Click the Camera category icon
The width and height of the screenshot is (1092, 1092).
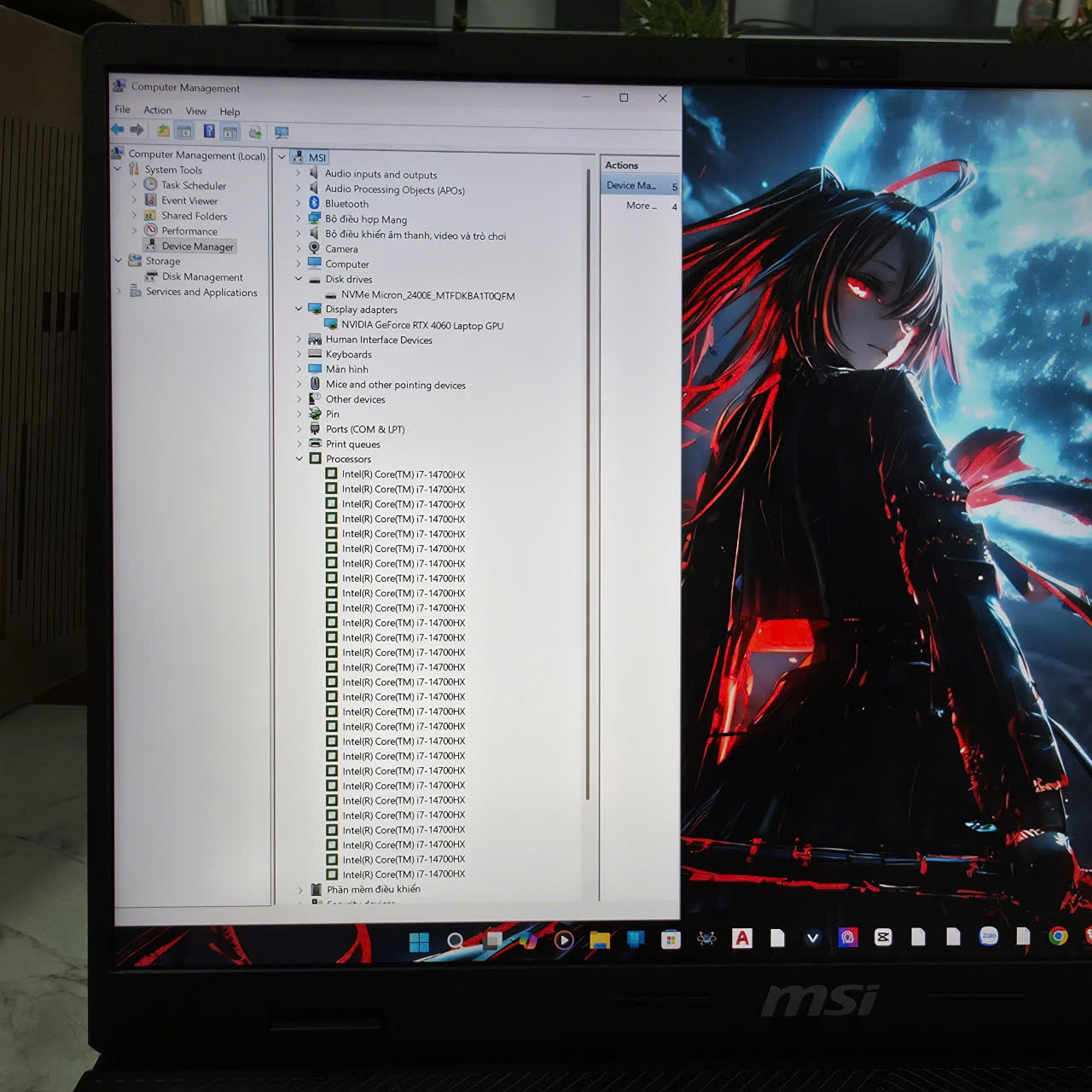coord(314,248)
